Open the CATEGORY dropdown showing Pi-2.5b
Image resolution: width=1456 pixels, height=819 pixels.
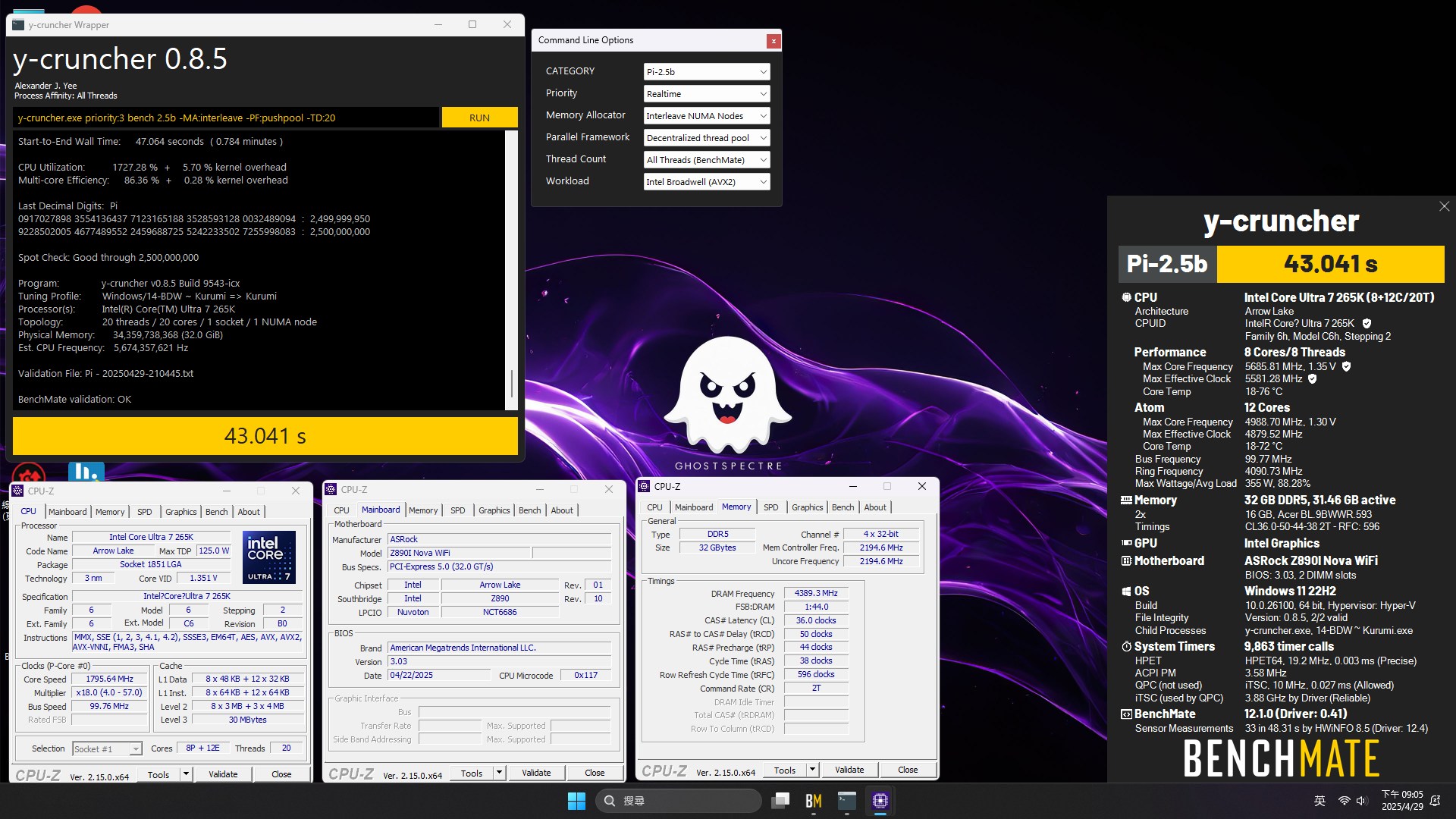707,72
